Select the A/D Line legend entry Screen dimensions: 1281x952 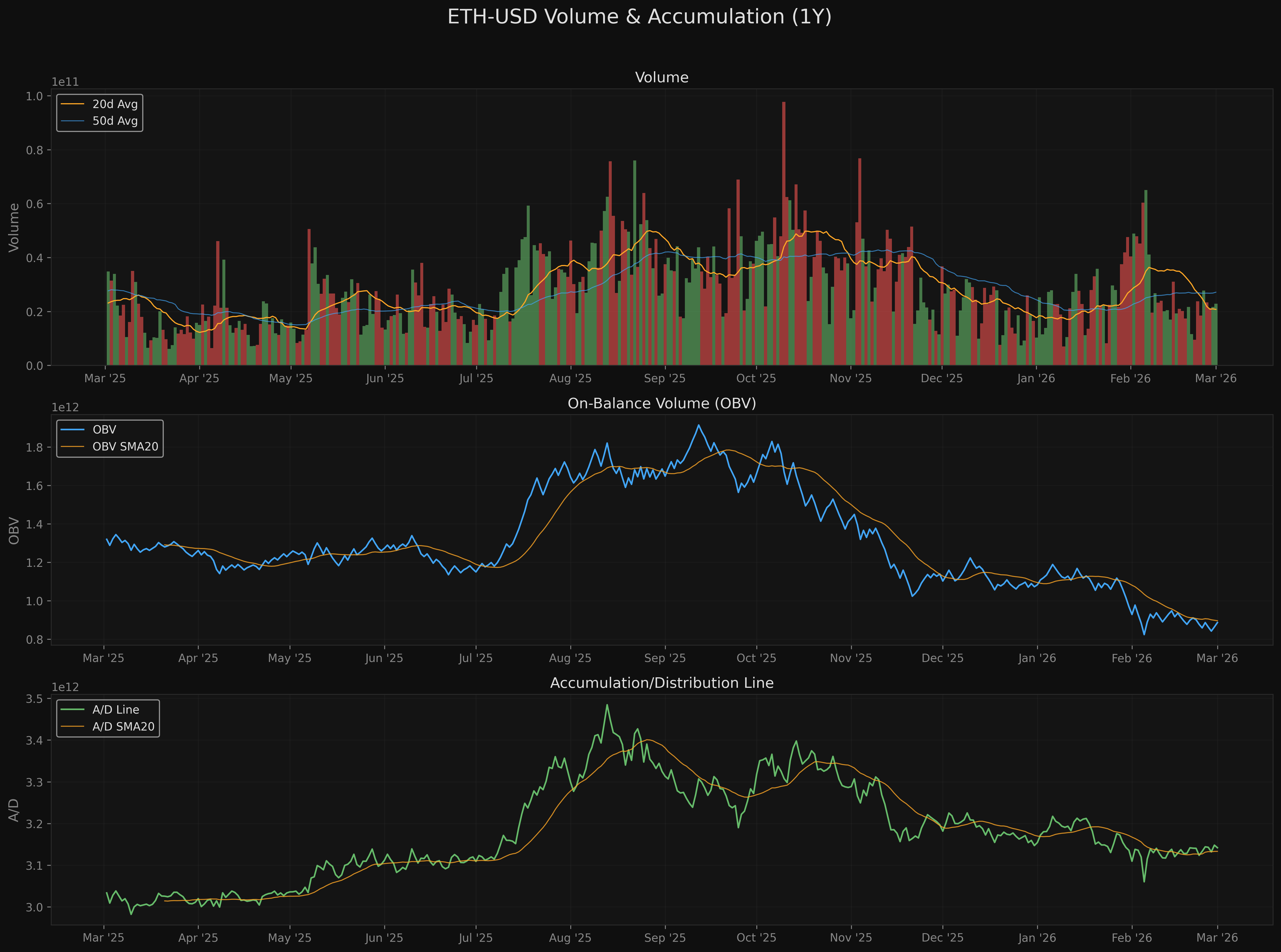pos(115,709)
